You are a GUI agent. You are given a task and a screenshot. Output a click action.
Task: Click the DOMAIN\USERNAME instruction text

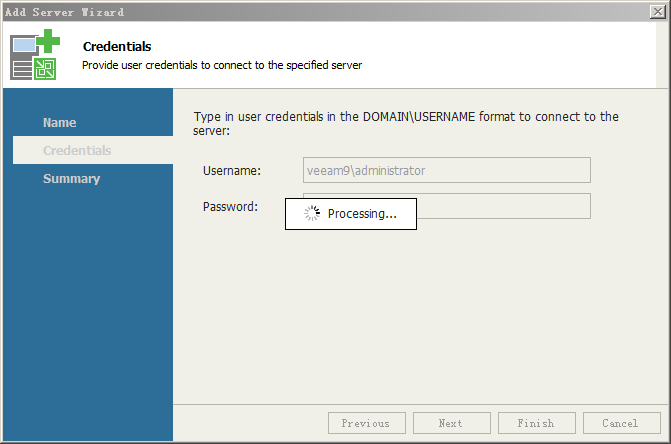406,123
